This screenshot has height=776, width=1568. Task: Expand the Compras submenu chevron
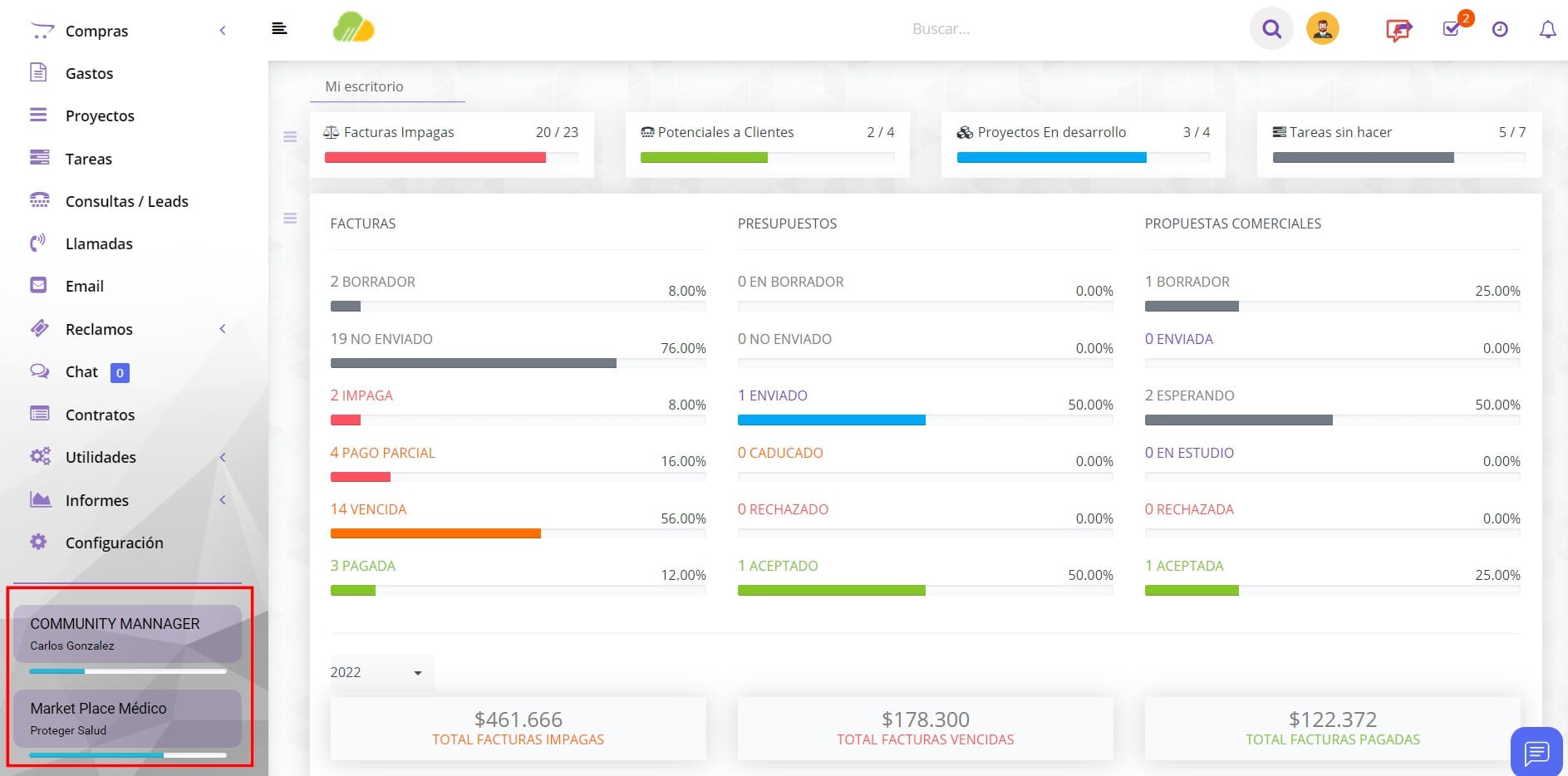[x=223, y=31]
